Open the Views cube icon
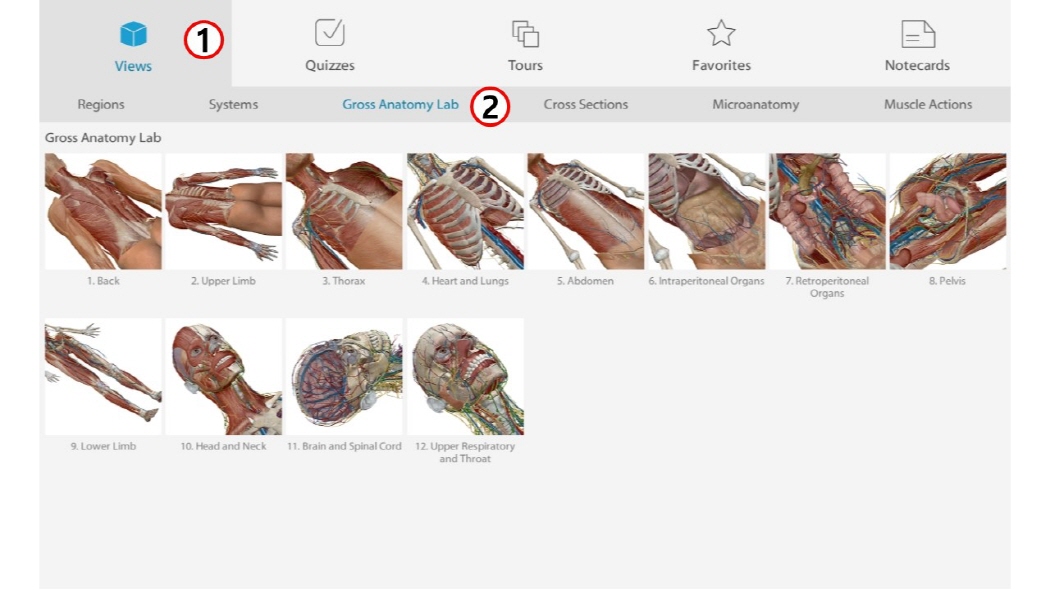The height and width of the screenshot is (590, 1050). coord(133,34)
